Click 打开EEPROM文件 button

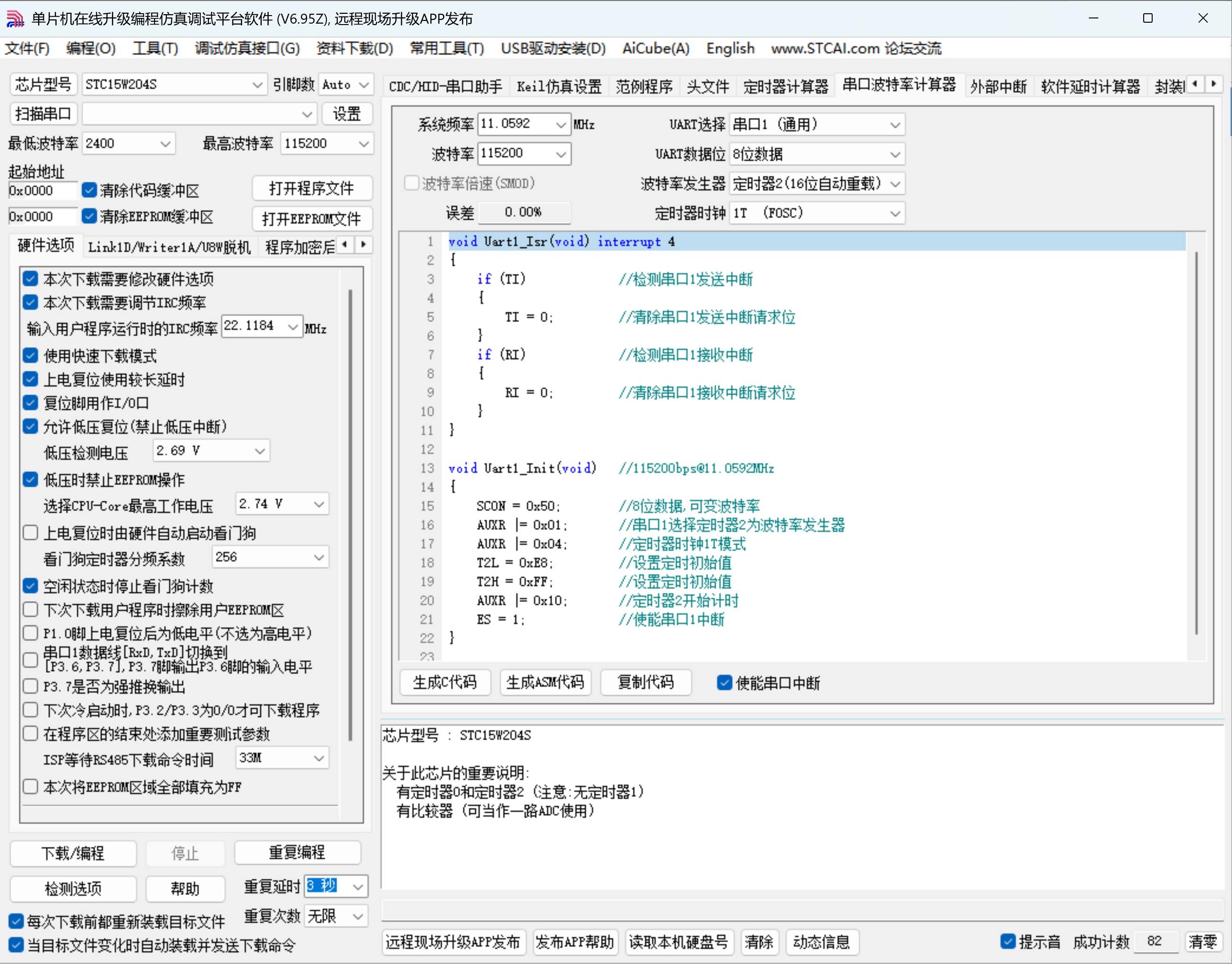click(312, 219)
